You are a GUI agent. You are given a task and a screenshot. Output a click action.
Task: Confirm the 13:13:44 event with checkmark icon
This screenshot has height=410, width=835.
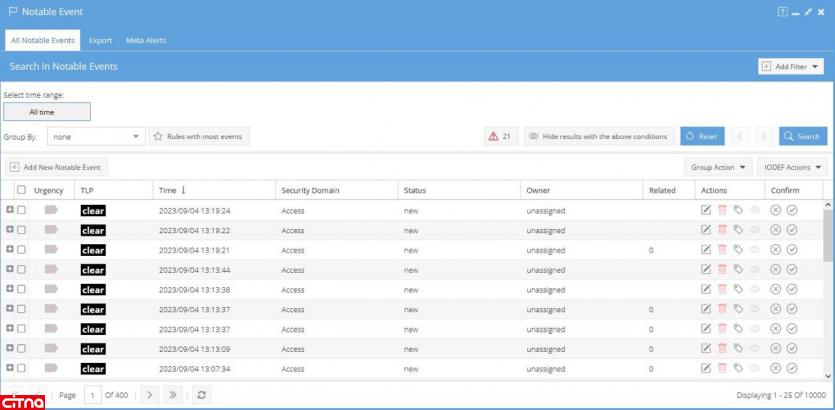coord(792,270)
